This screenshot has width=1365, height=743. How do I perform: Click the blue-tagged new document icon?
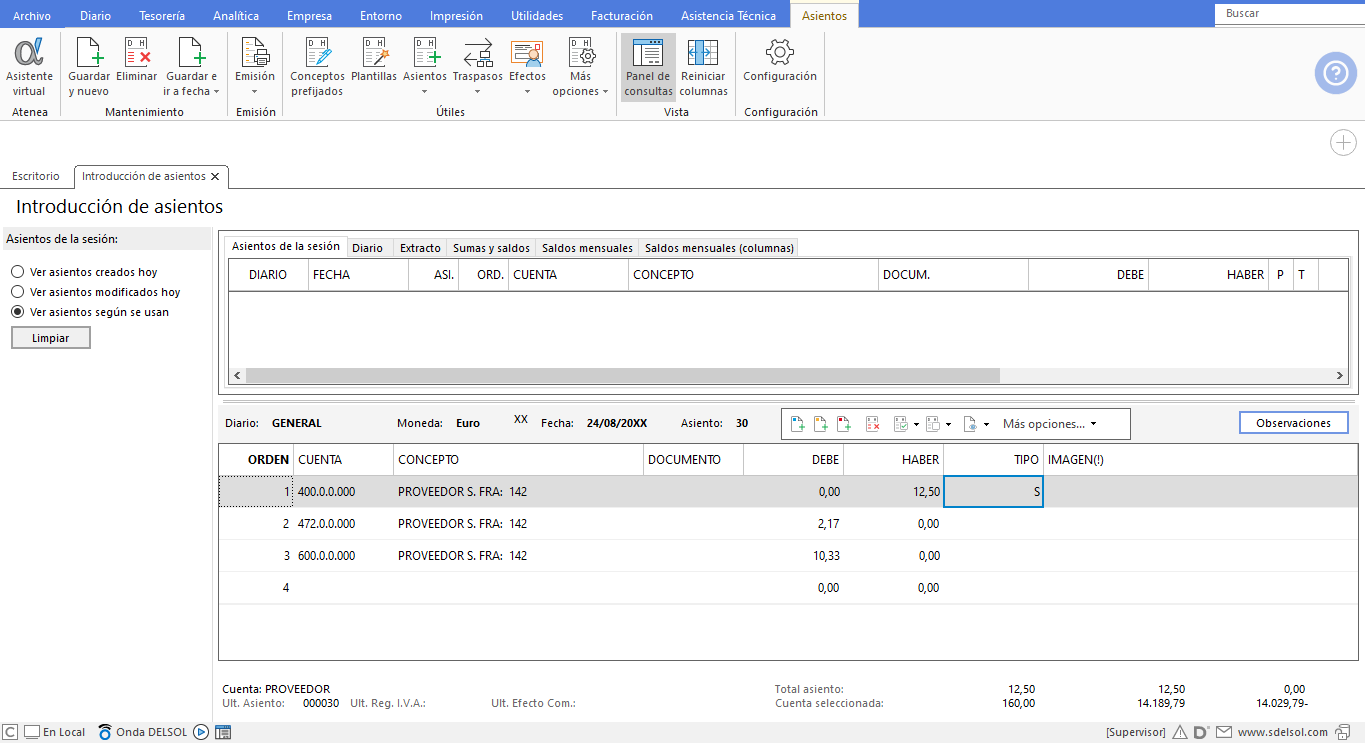[x=798, y=424]
